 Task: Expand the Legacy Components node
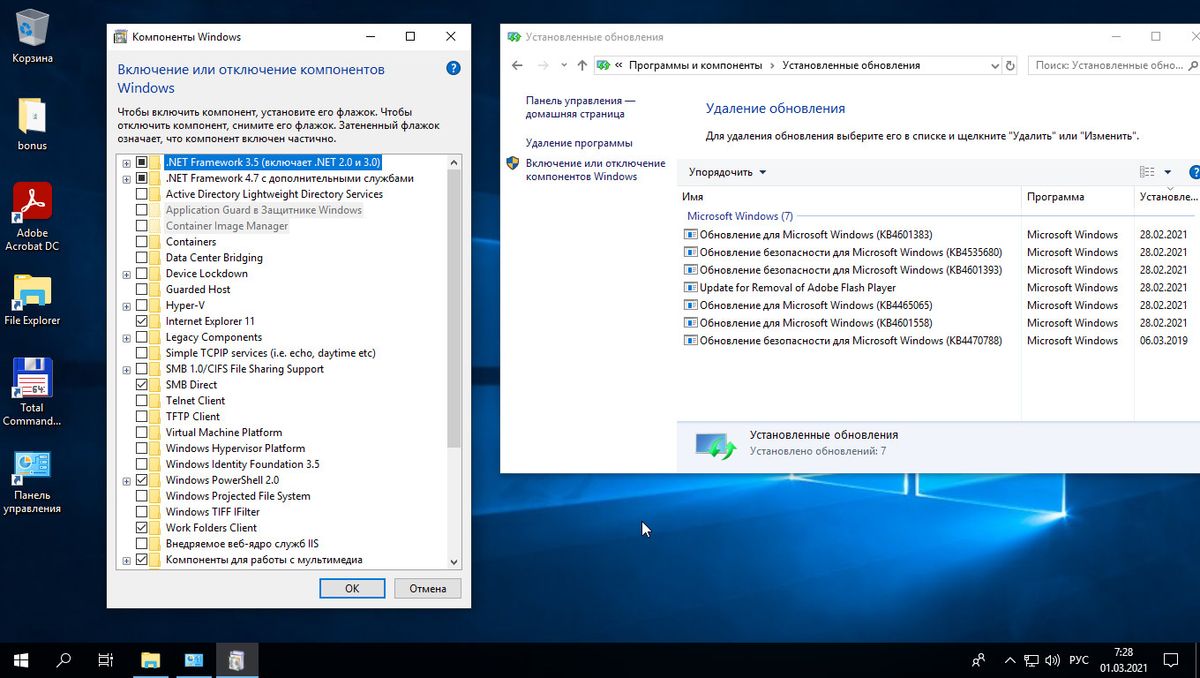coord(126,337)
